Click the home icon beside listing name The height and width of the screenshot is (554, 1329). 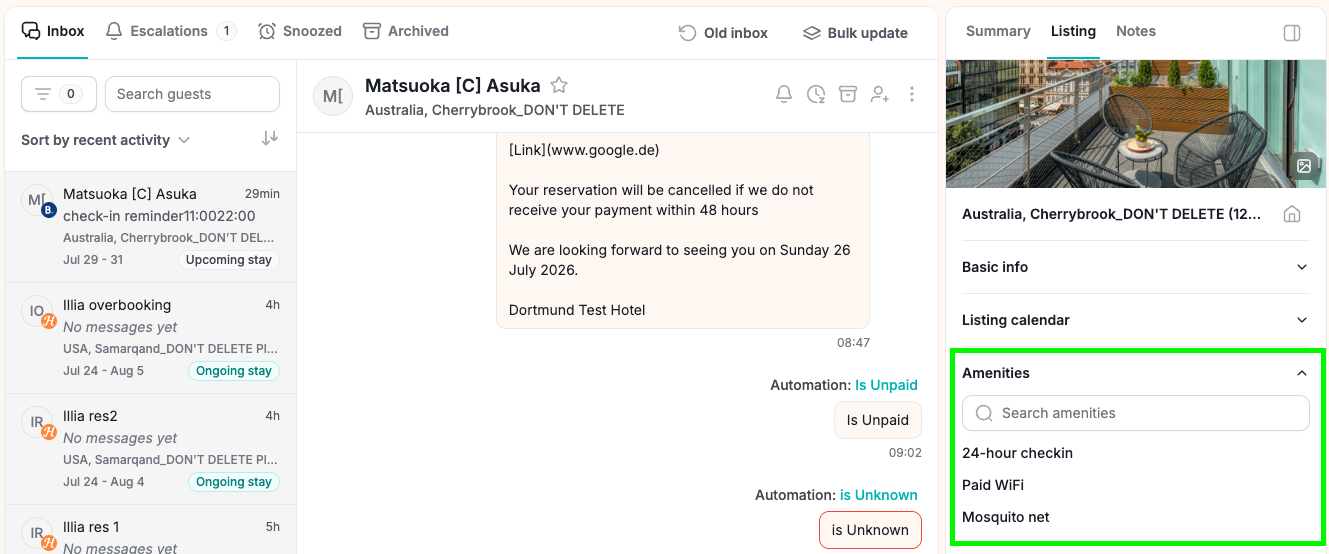pos(1292,214)
